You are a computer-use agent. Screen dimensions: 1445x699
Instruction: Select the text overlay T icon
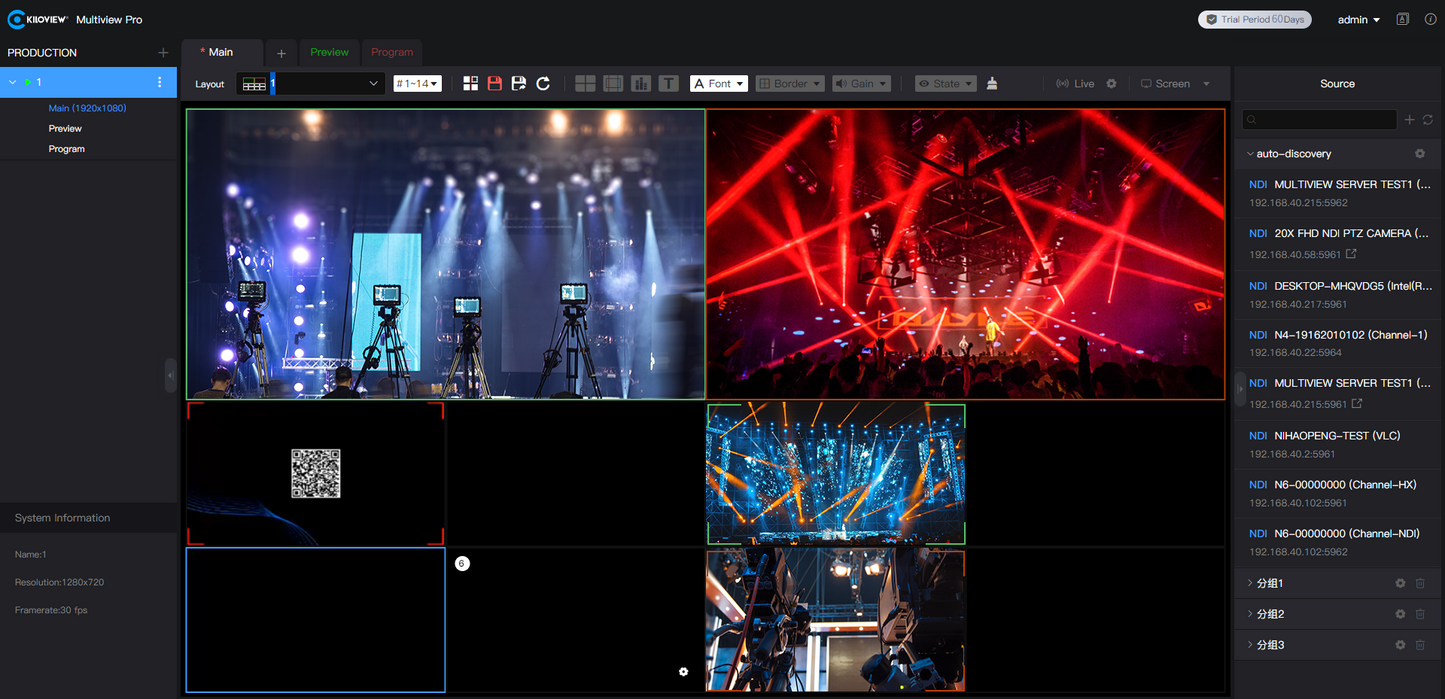coord(668,83)
